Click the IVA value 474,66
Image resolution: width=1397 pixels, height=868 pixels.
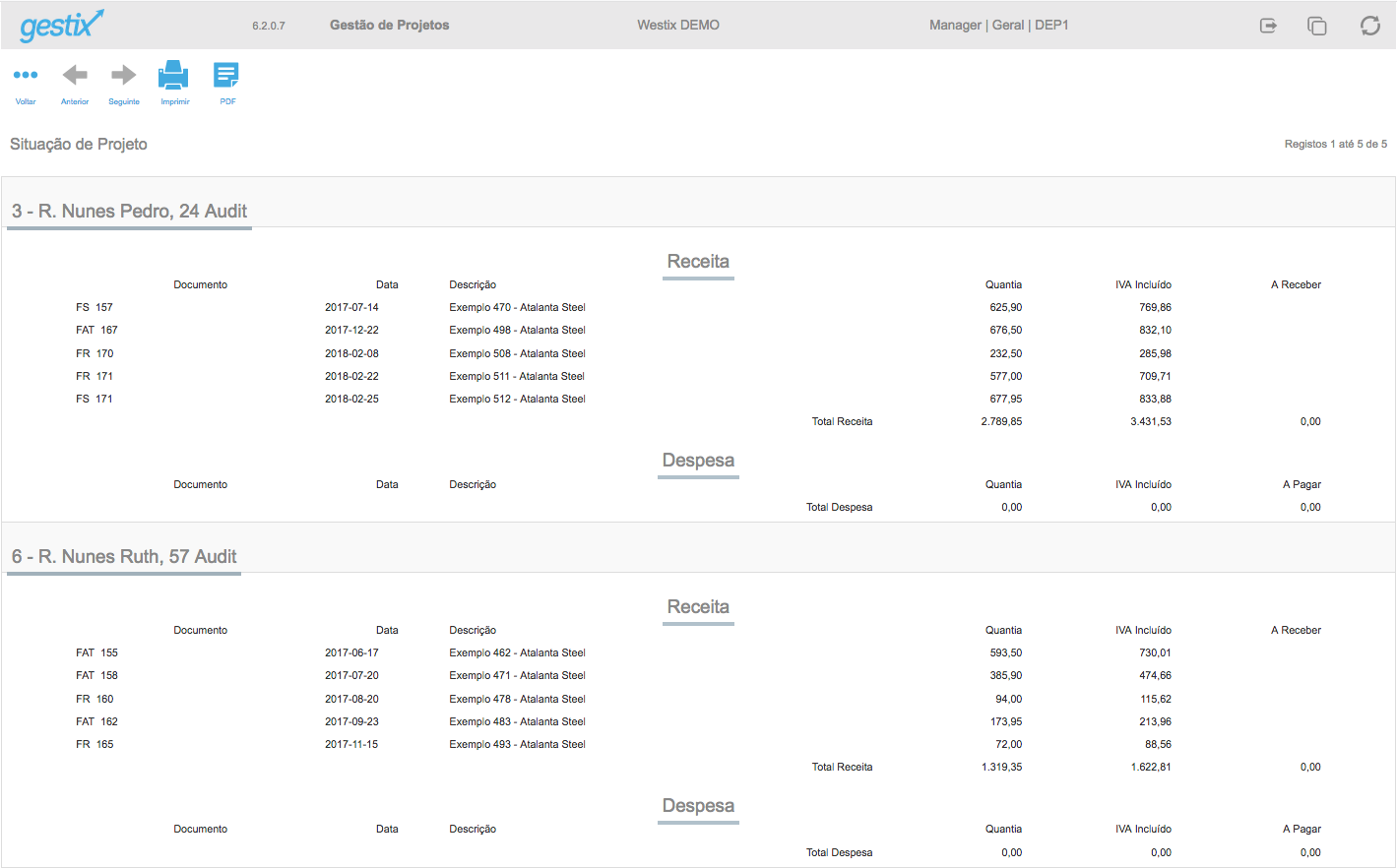(1155, 675)
